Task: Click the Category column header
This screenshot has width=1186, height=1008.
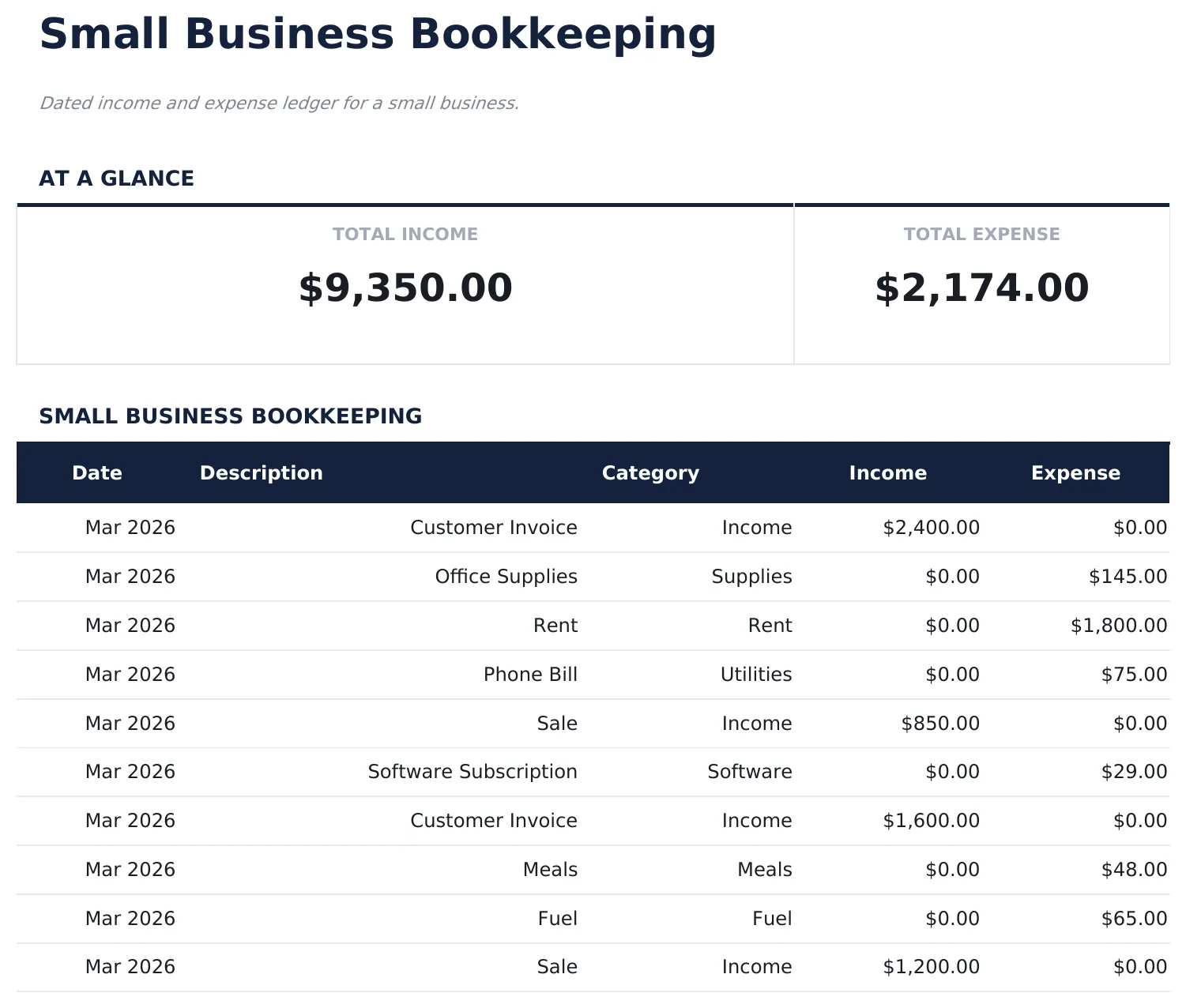Action: coord(649,472)
